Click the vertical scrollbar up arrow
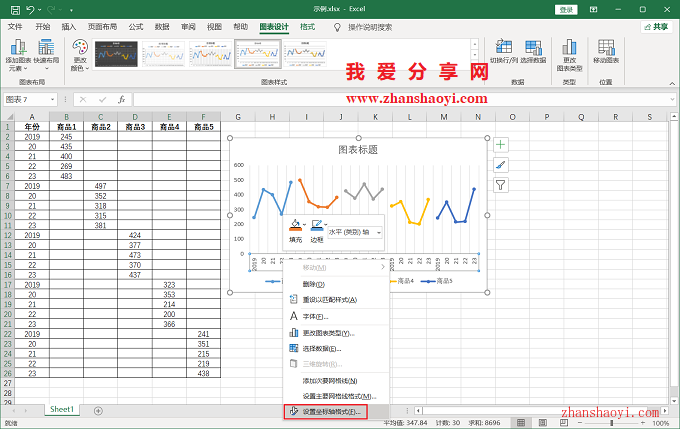The height and width of the screenshot is (429, 680). (x=674, y=116)
